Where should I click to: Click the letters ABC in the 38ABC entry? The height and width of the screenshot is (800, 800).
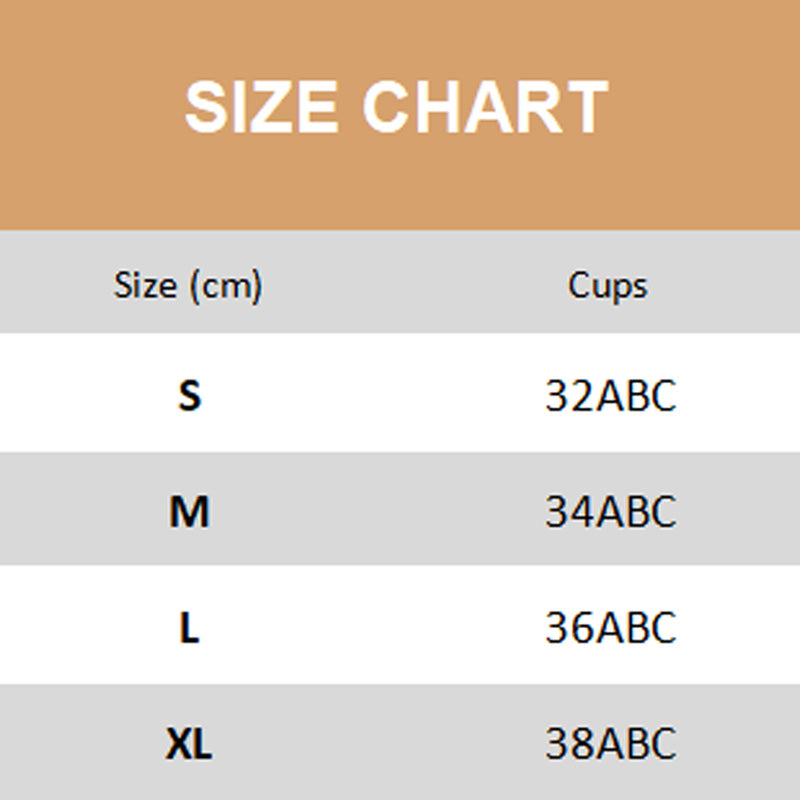click(636, 744)
